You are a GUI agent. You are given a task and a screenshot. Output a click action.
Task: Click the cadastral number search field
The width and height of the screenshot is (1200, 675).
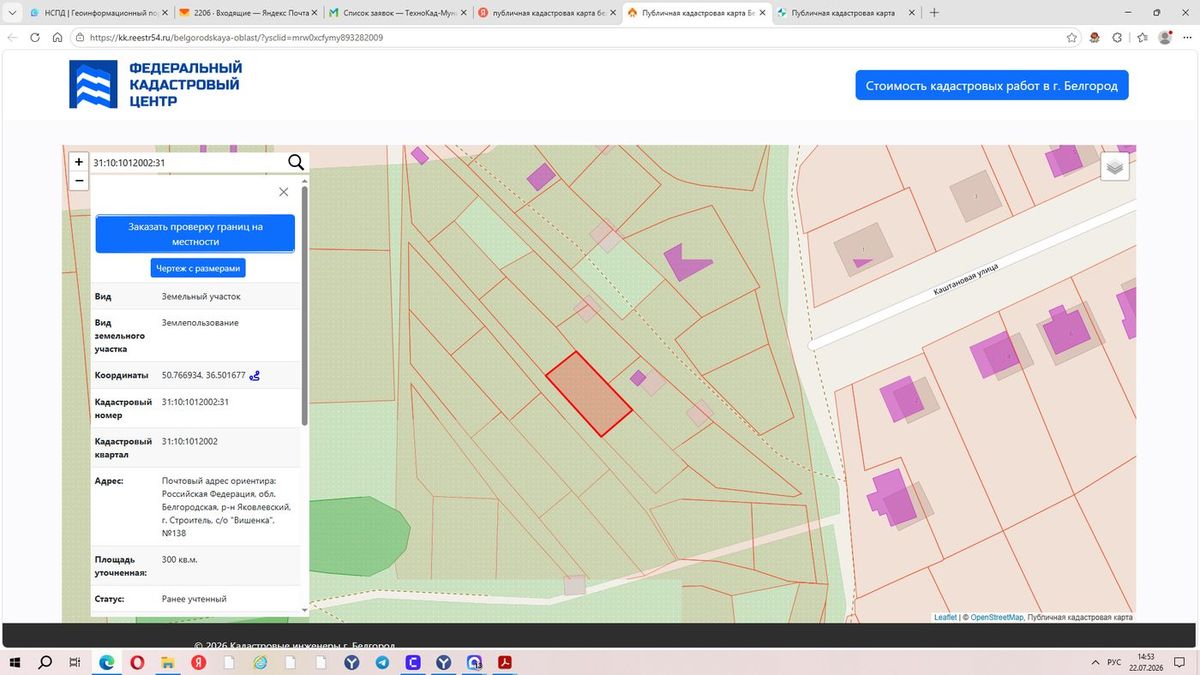[x=187, y=162]
